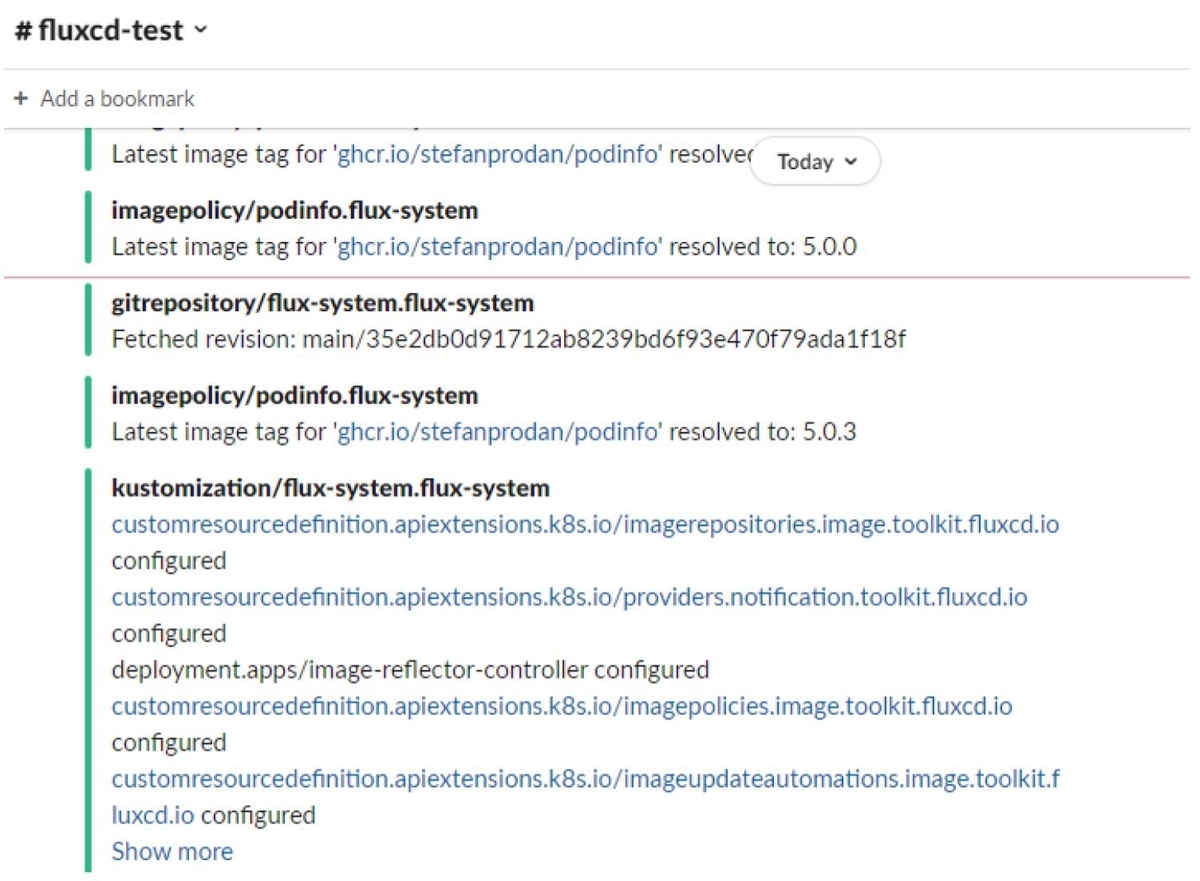
Task: Open podinfo link in the topmost cut-off message
Action: click(x=498, y=155)
